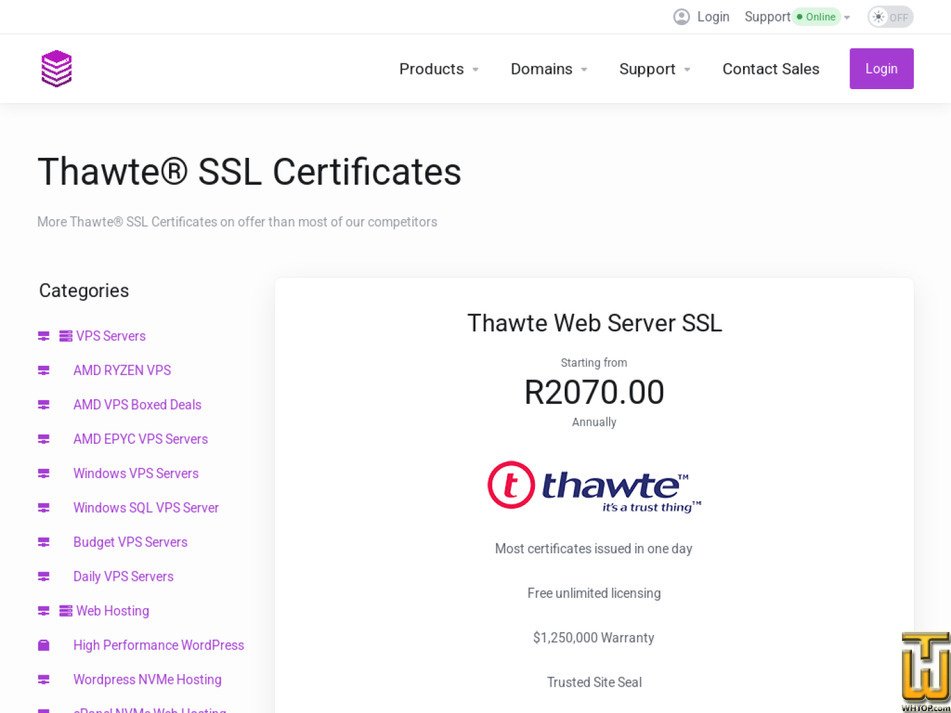The width and height of the screenshot is (951, 713).
Task: Click the bag icon beside High Performance WordPress
Action: point(44,645)
